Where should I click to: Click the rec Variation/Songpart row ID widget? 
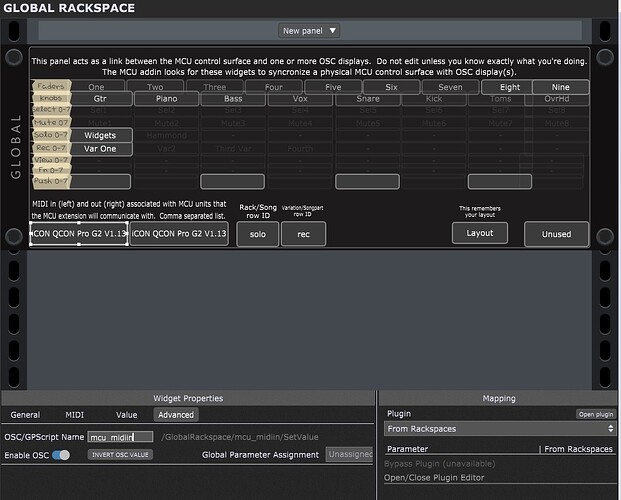(303, 234)
